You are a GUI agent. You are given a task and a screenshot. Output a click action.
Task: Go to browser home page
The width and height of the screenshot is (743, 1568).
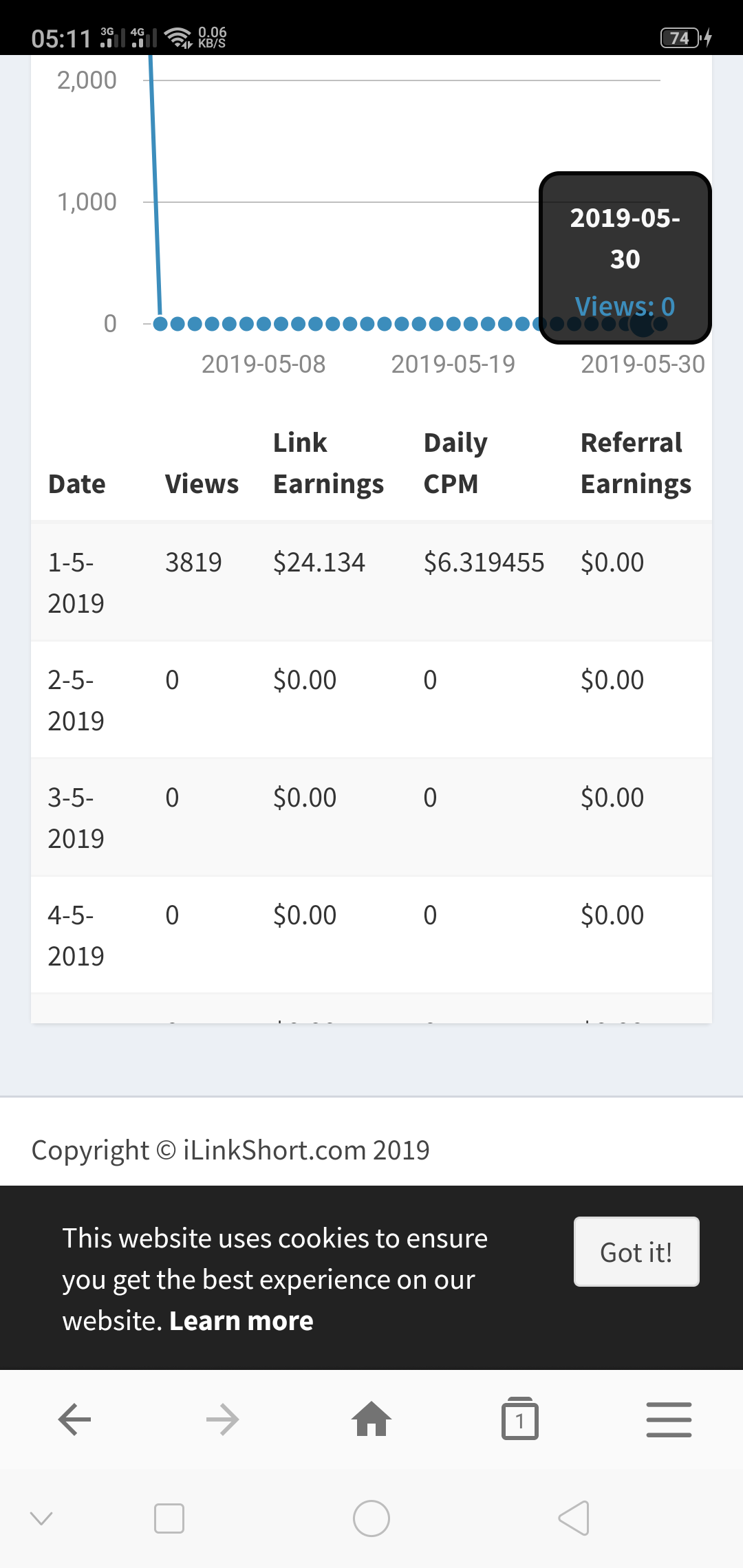coord(371,1419)
